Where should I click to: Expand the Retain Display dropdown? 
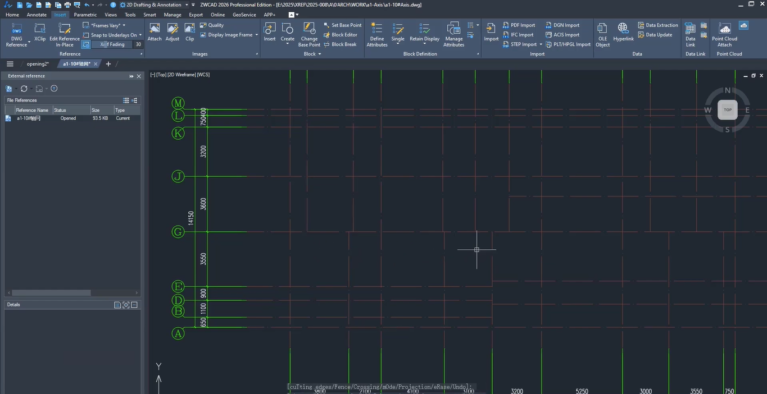425,44
